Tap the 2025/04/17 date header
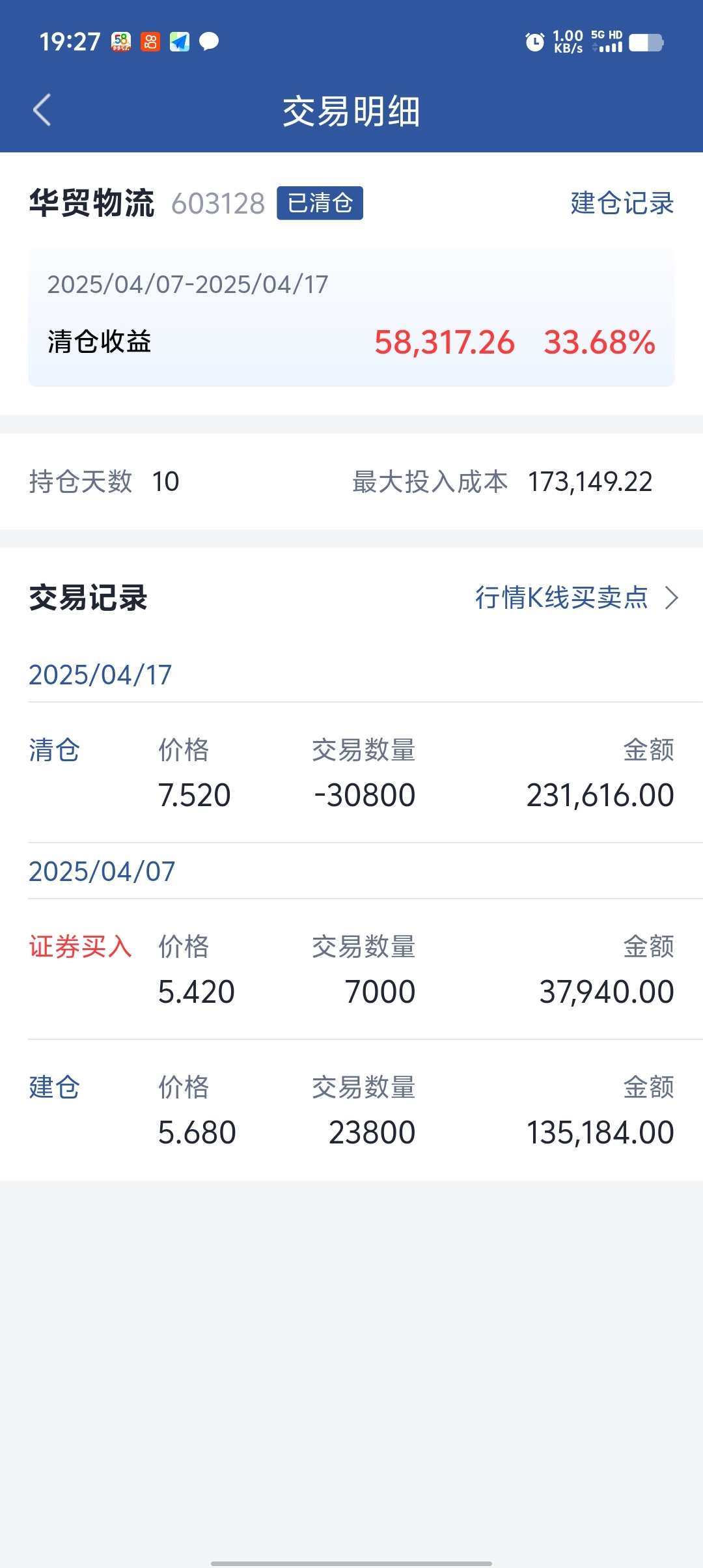 100,675
